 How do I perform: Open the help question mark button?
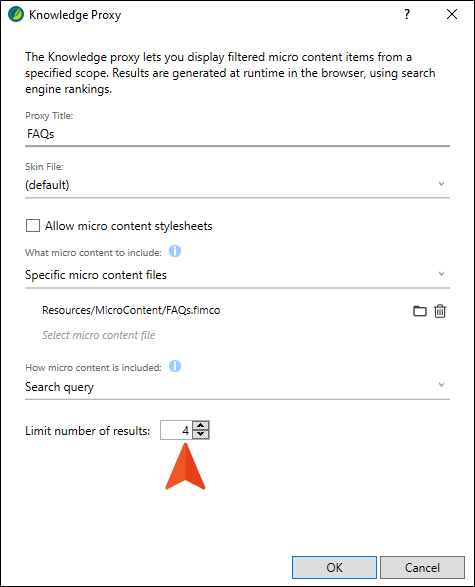[x=407, y=14]
